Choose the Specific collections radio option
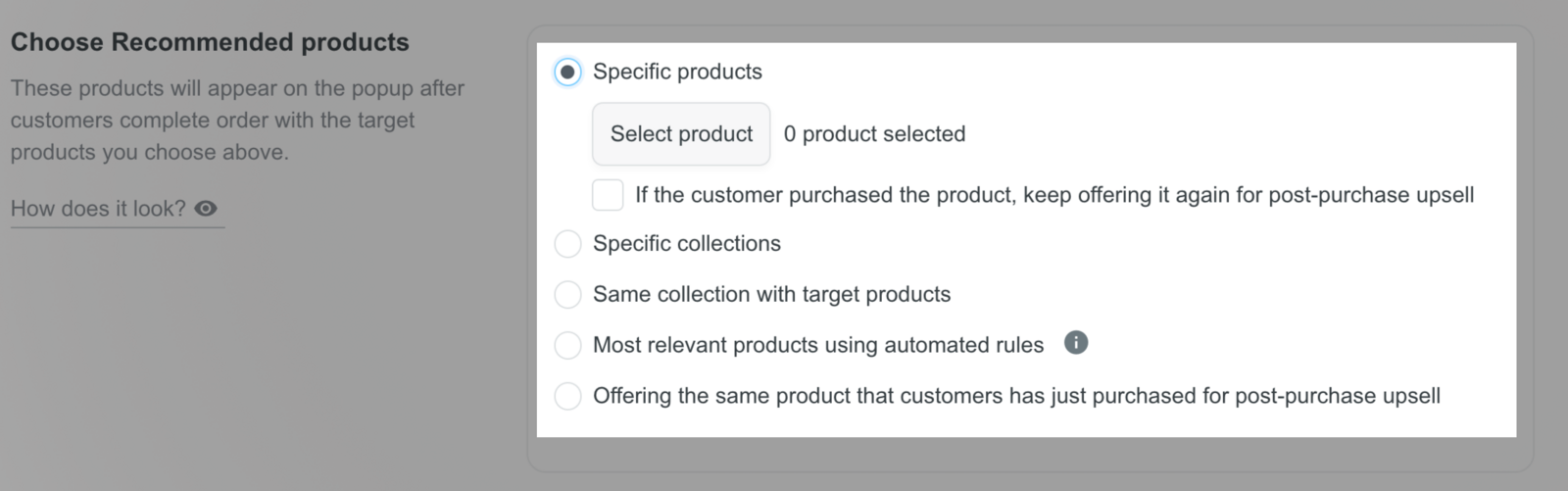This screenshot has height=491, width=1568. click(567, 243)
